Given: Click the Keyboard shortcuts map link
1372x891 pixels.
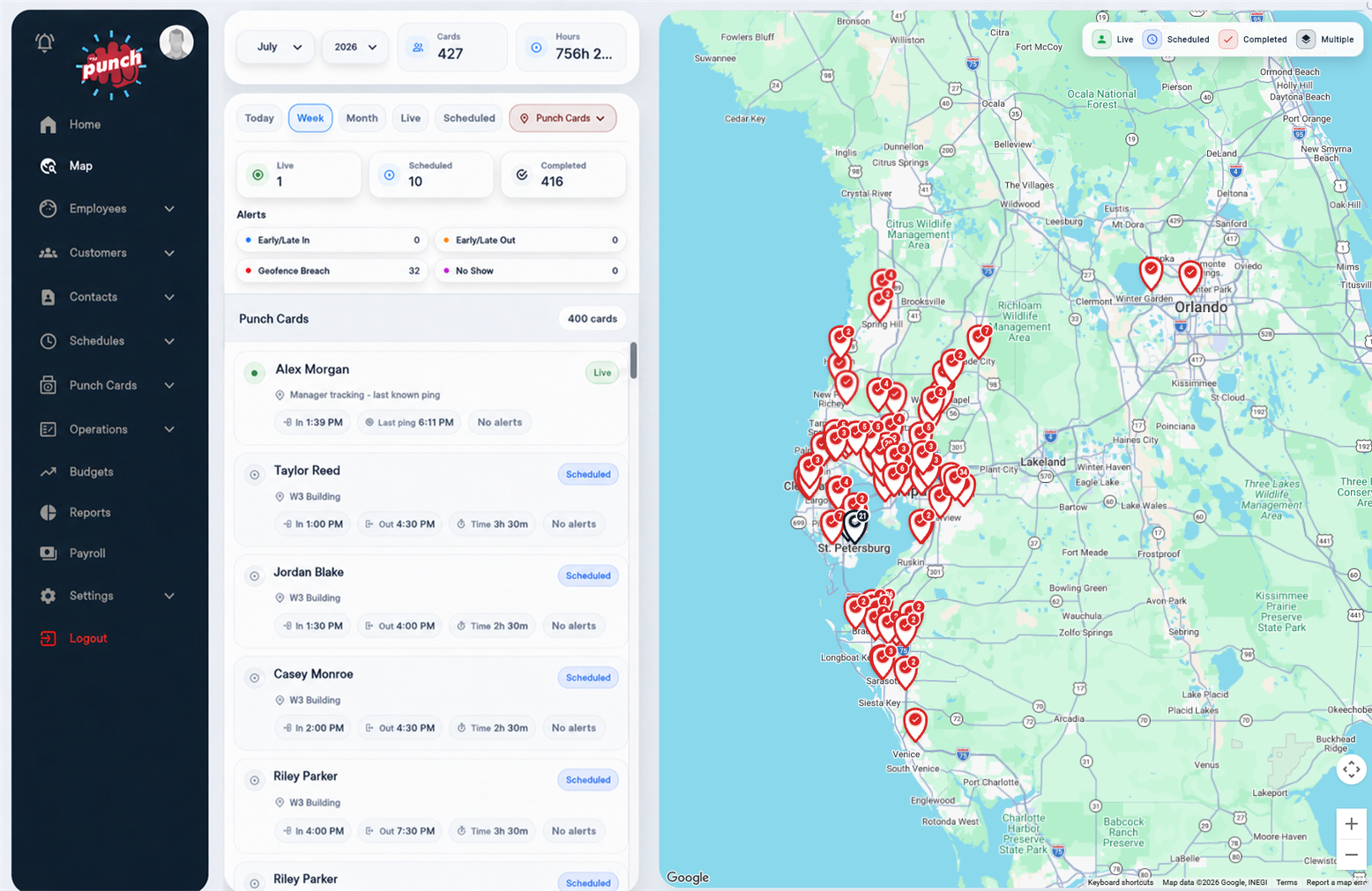Looking at the screenshot, I should (x=1120, y=882).
